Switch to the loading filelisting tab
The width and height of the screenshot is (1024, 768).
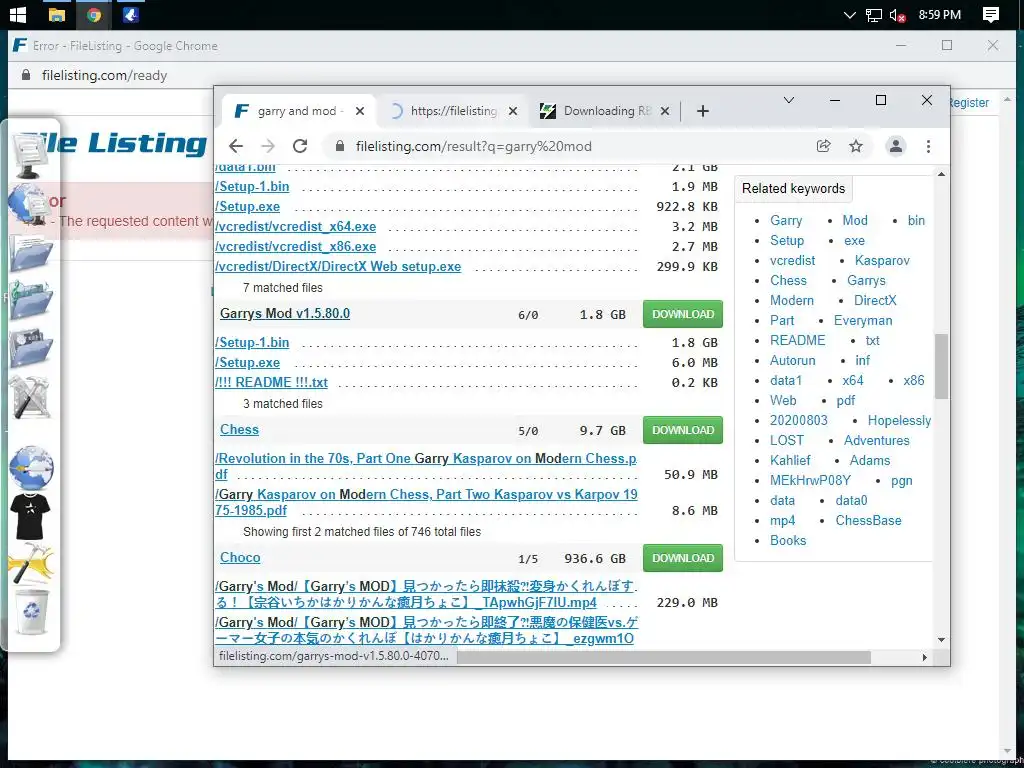coord(453,111)
